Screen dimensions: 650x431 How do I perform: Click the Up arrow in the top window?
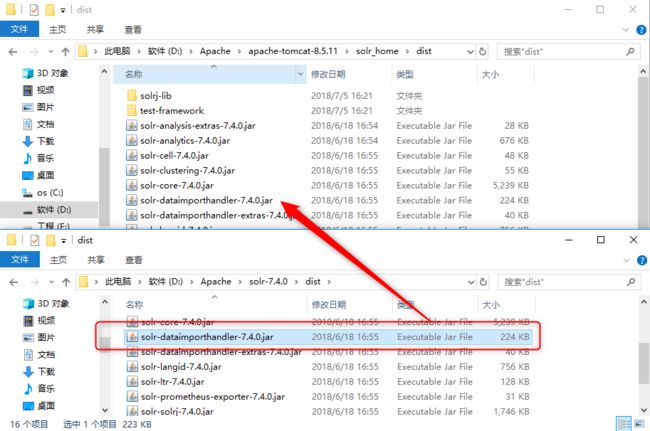point(65,52)
